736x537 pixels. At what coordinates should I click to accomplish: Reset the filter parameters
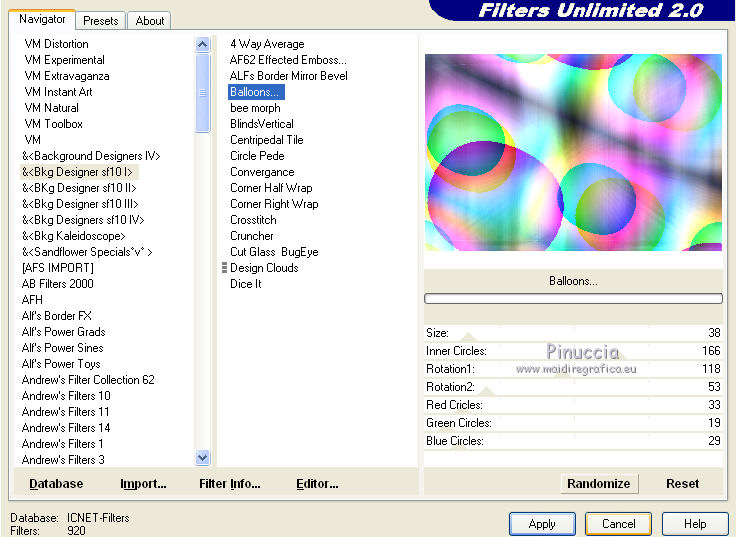(x=682, y=483)
